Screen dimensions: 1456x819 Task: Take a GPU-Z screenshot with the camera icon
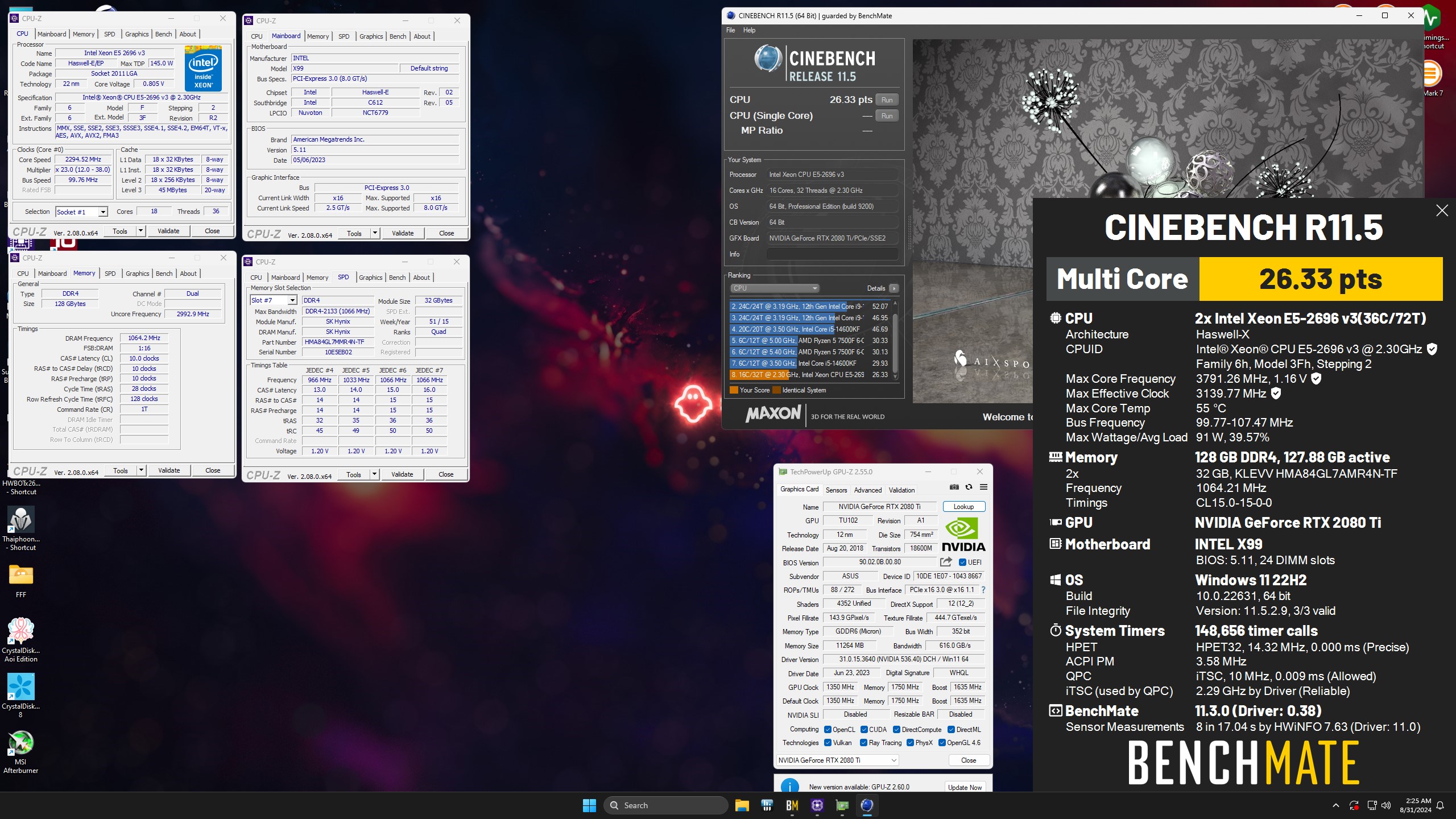point(954,487)
